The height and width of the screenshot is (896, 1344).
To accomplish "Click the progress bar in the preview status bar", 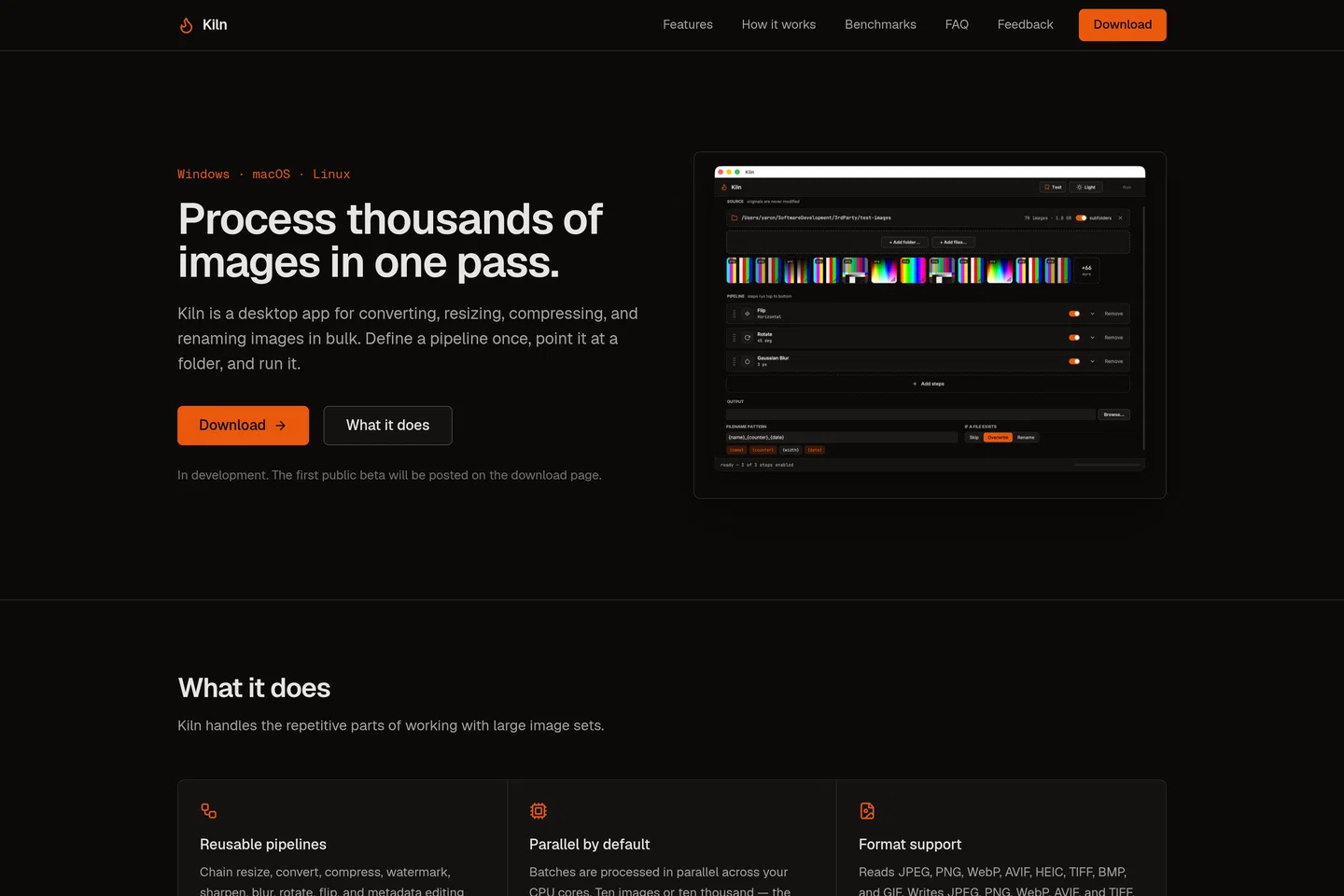I will click(x=1107, y=465).
